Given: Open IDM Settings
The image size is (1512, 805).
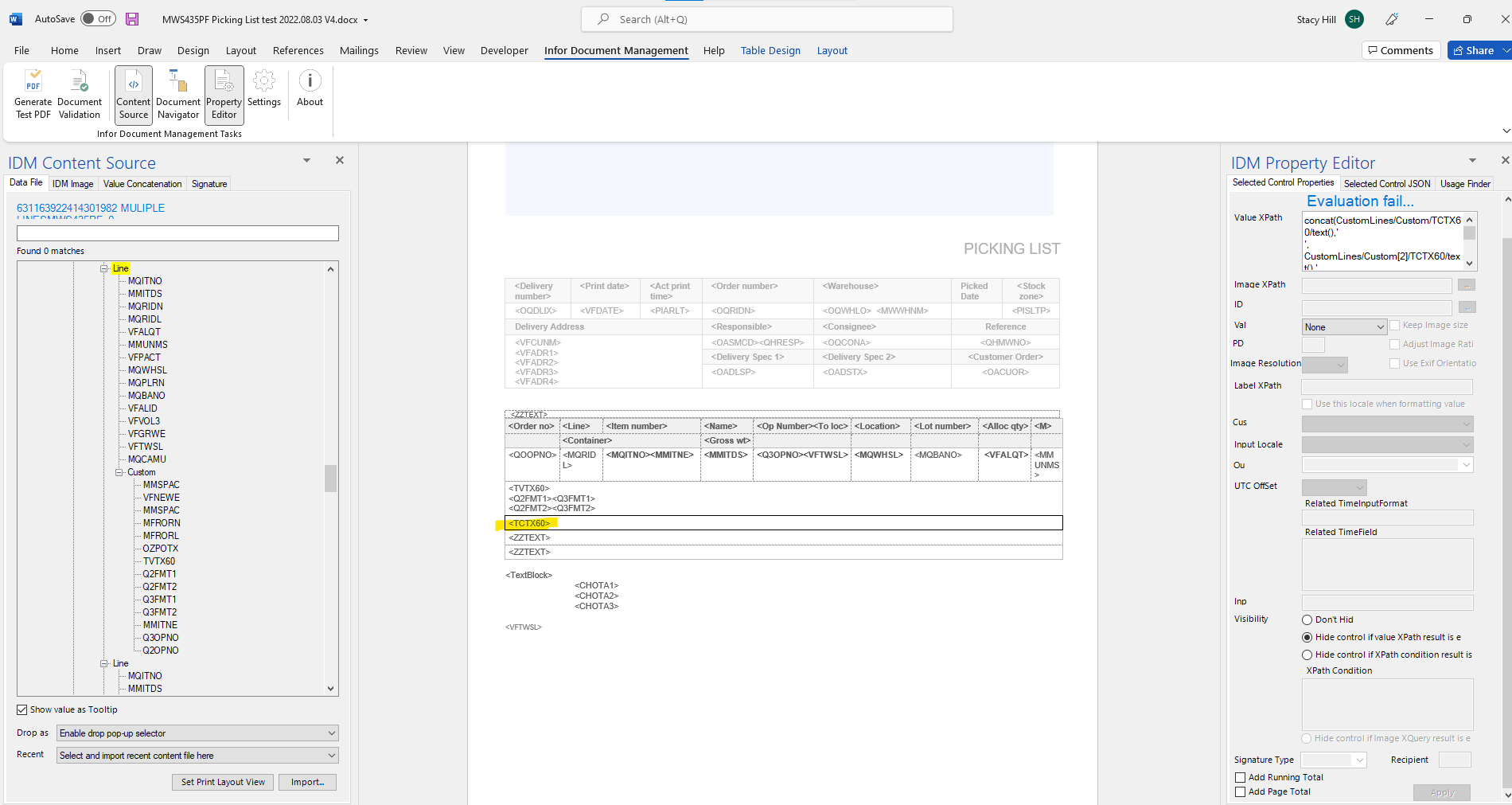Looking at the screenshot, I should coord(264,88).
